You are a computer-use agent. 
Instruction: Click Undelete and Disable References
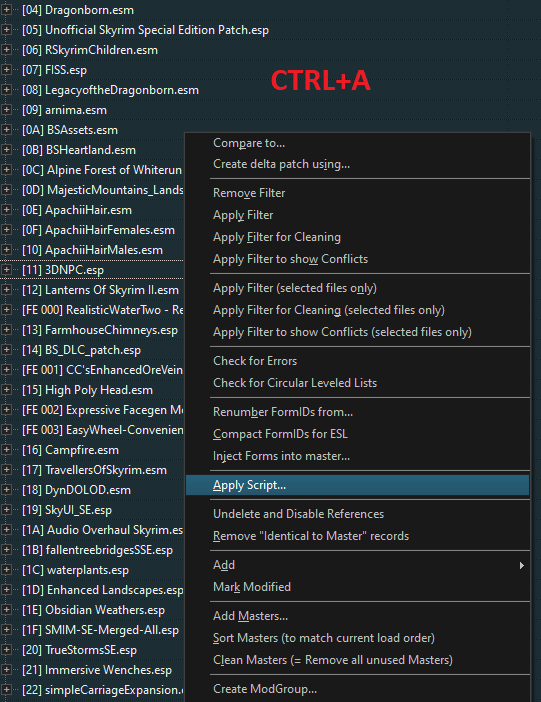pyautogui.click(x=298, y=514)
